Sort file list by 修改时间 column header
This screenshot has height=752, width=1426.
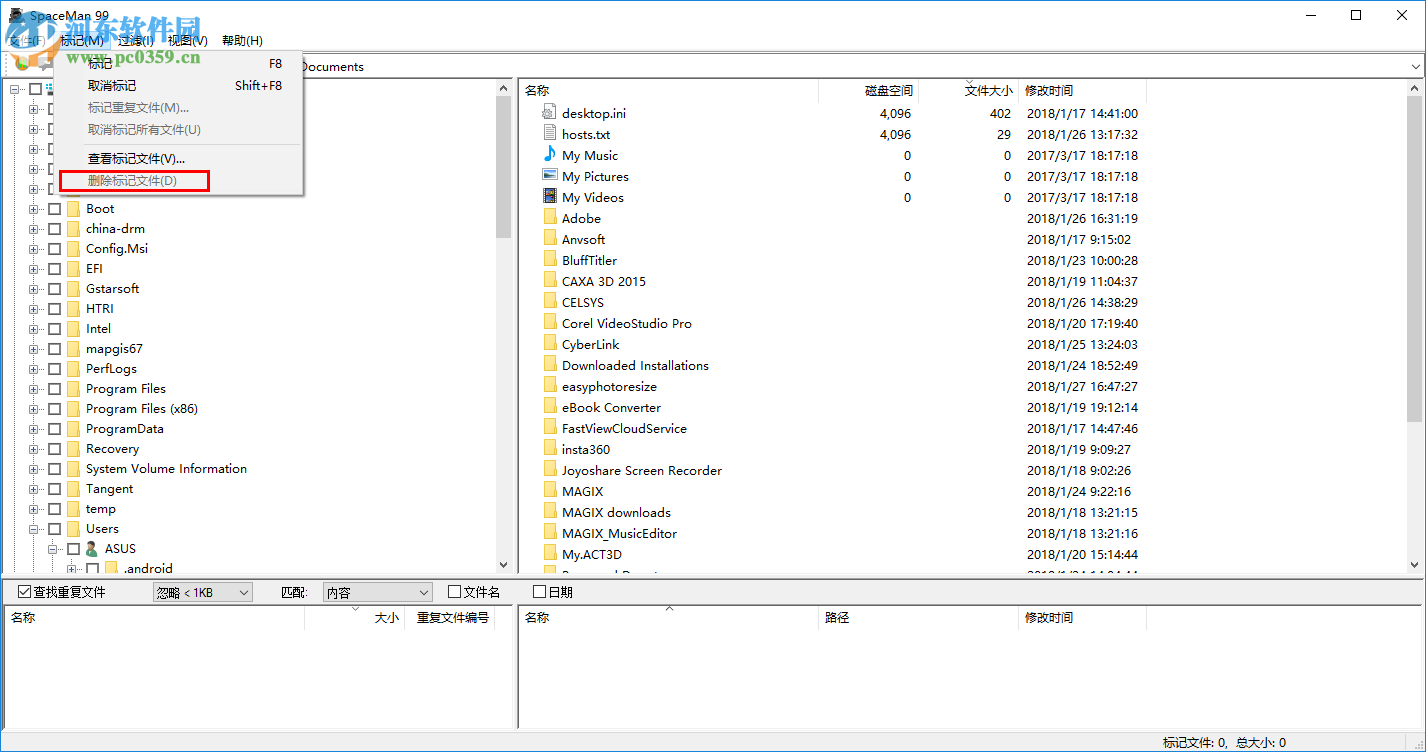pos(1049,91)
